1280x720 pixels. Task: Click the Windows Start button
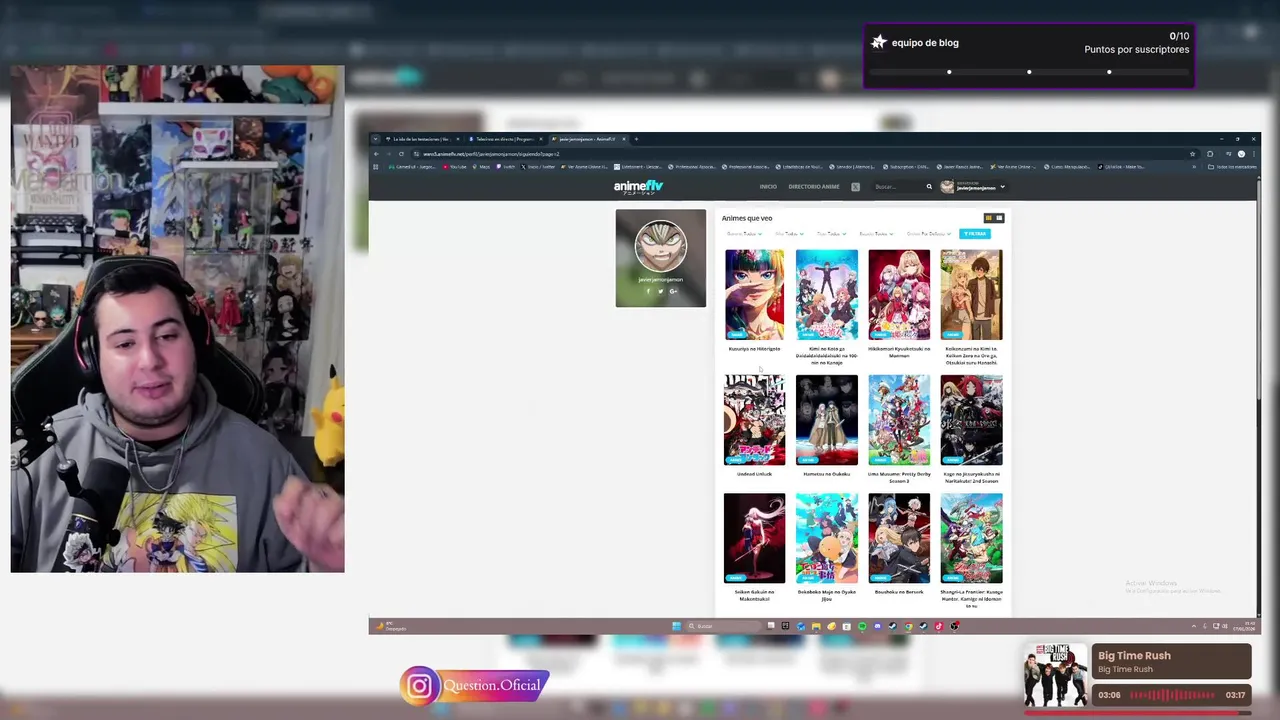click(x=676, y=626)
